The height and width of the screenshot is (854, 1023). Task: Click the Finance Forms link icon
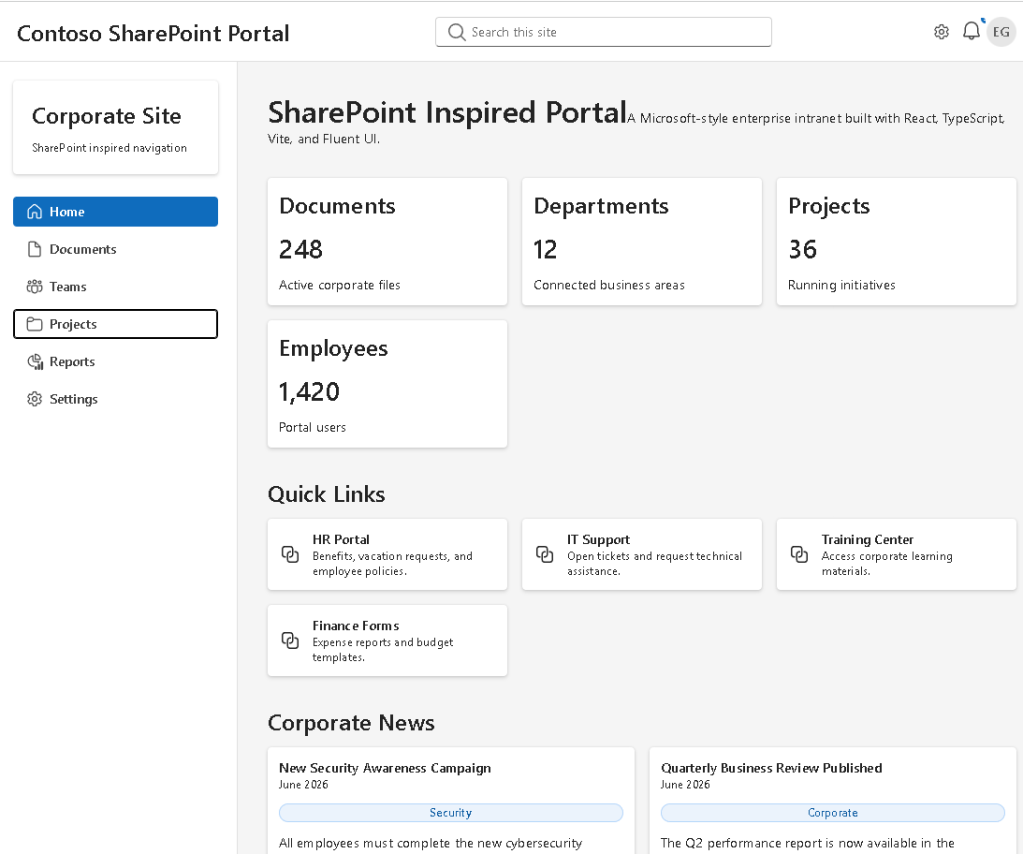pos(290,640)
